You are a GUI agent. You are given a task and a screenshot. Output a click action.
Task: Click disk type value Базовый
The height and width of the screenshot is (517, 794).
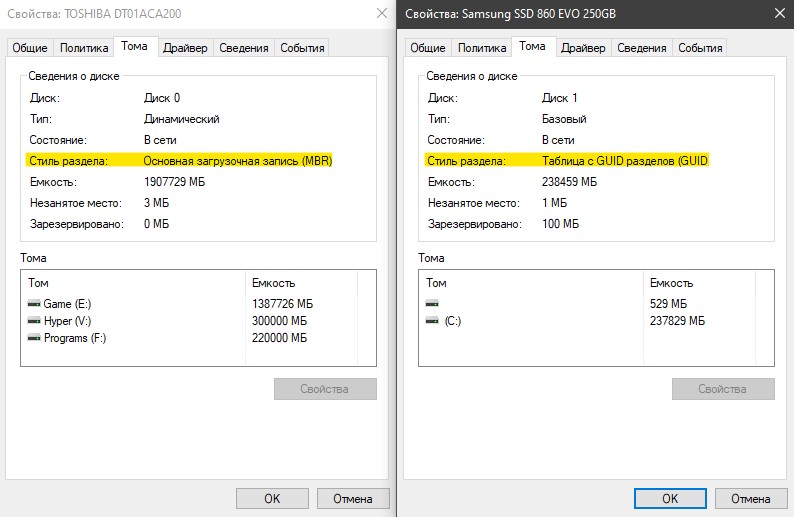point(564,119)
